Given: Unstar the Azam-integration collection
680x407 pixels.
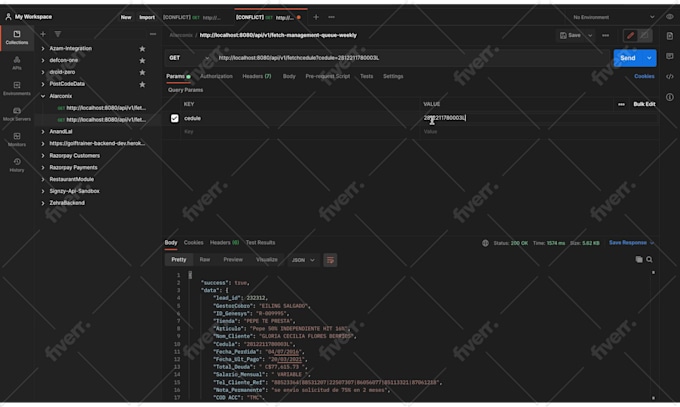Looking at the screenshot, I should point(142,49).
